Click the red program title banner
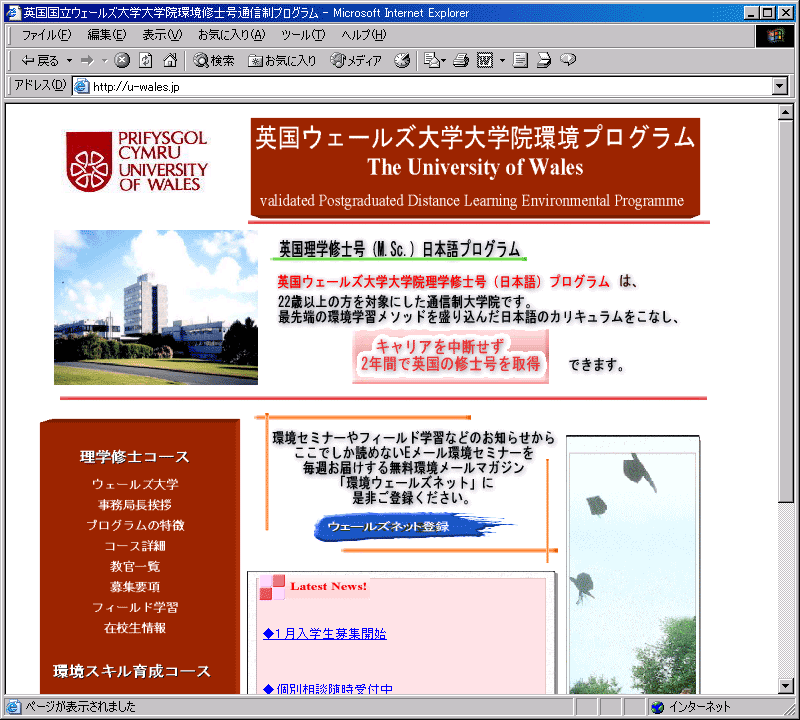The width and height of the screenshot is (800, 720). click(x=475, y=168)
